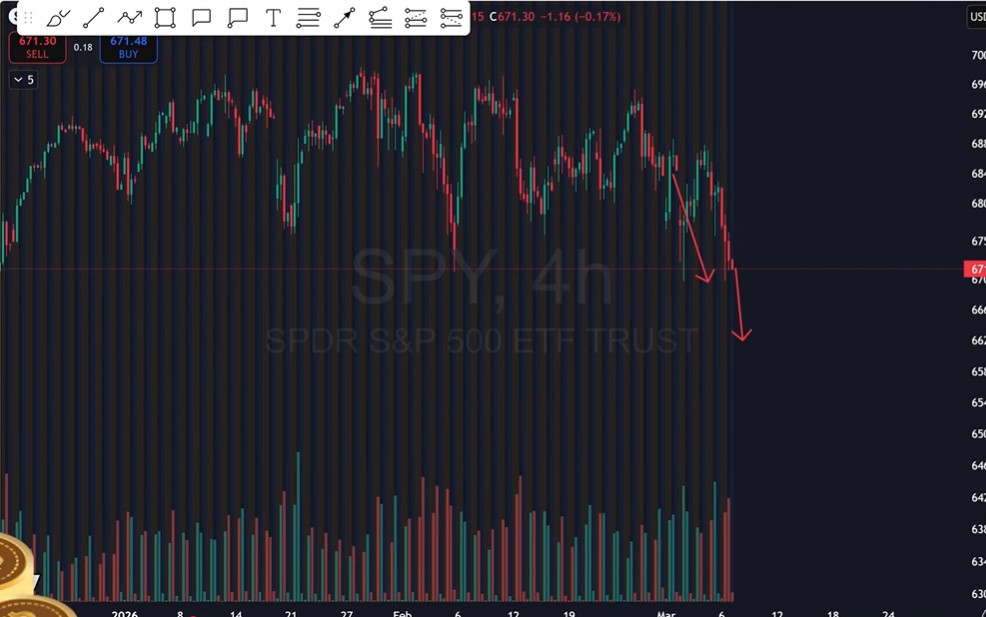986x617 pixels.
Task: Choose the Short Position tool
Action: (451, 18)
